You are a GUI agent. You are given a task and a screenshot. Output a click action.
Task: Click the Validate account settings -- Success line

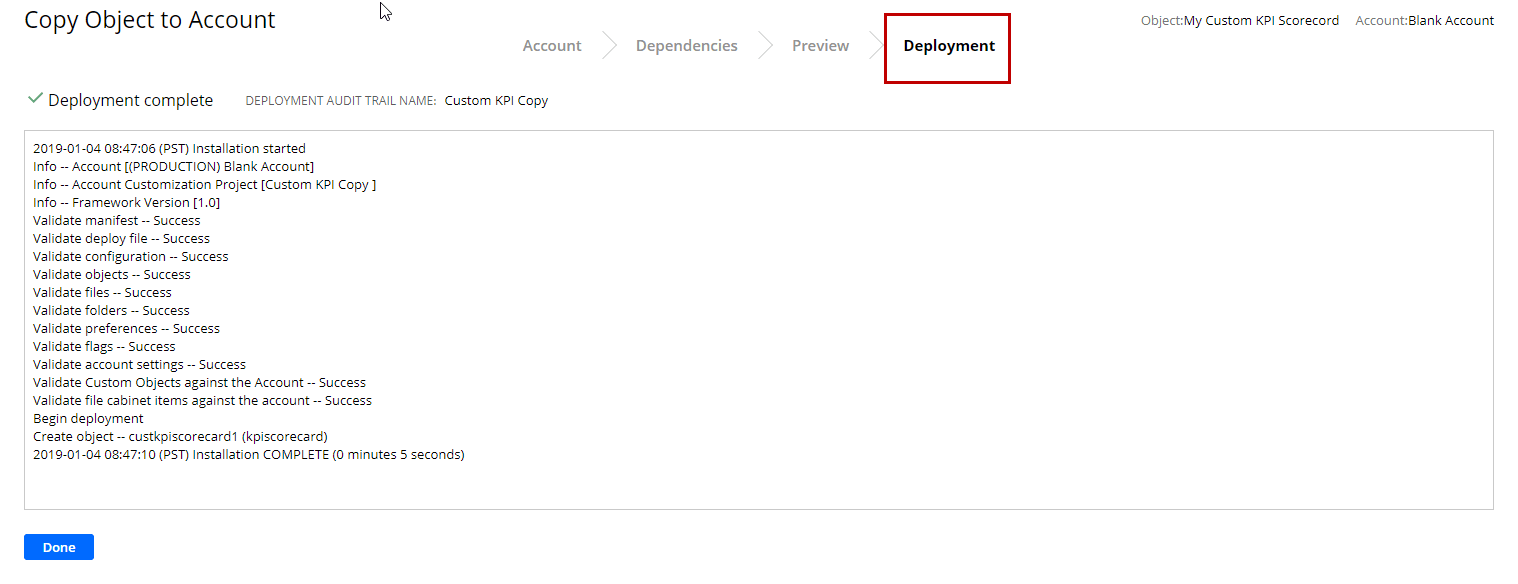[x=139, y=365]
